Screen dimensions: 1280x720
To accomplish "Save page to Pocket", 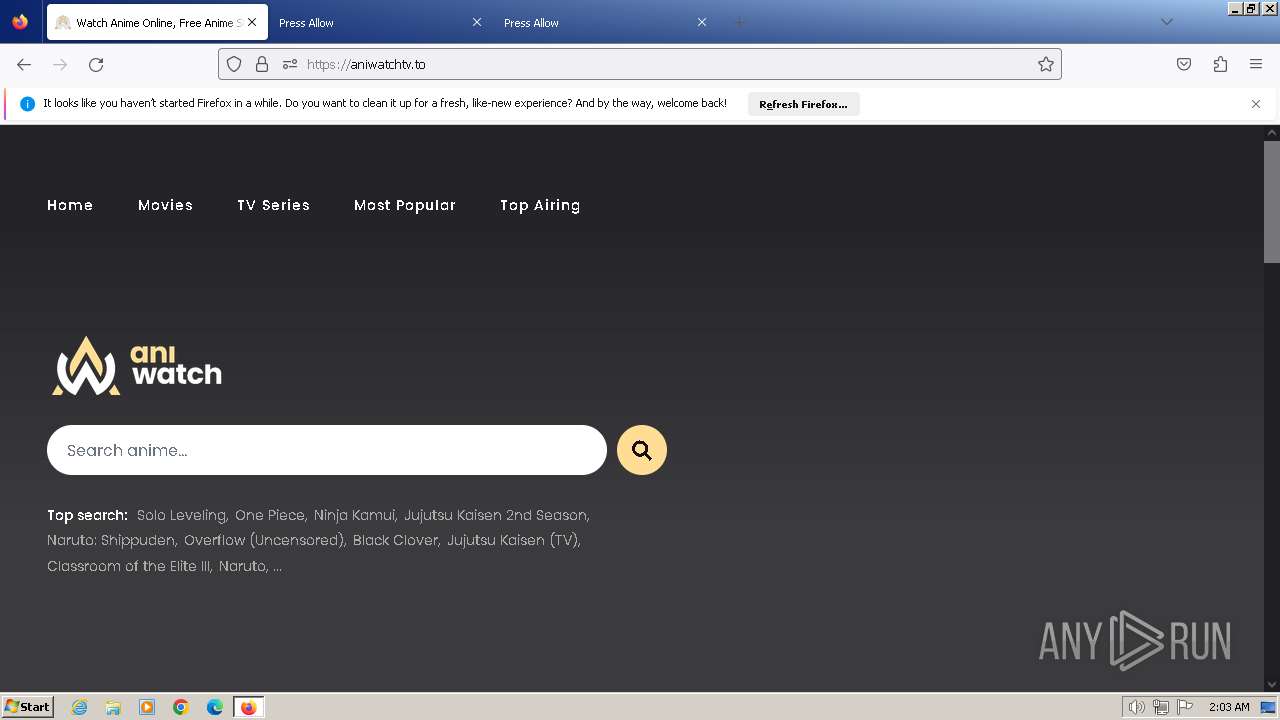I will [x=1184, y=64].
